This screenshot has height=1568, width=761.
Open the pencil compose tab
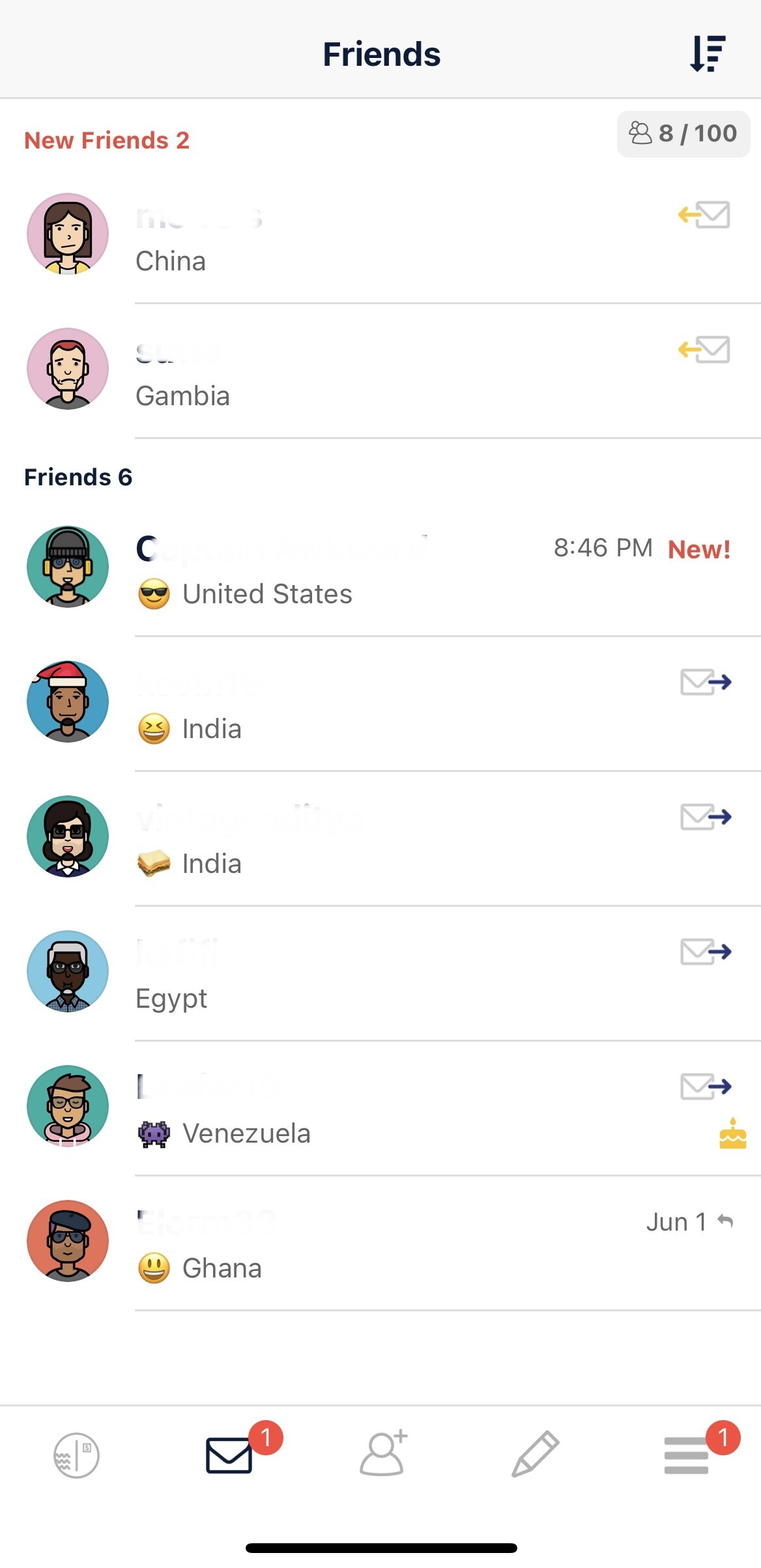coord(535,1454)
